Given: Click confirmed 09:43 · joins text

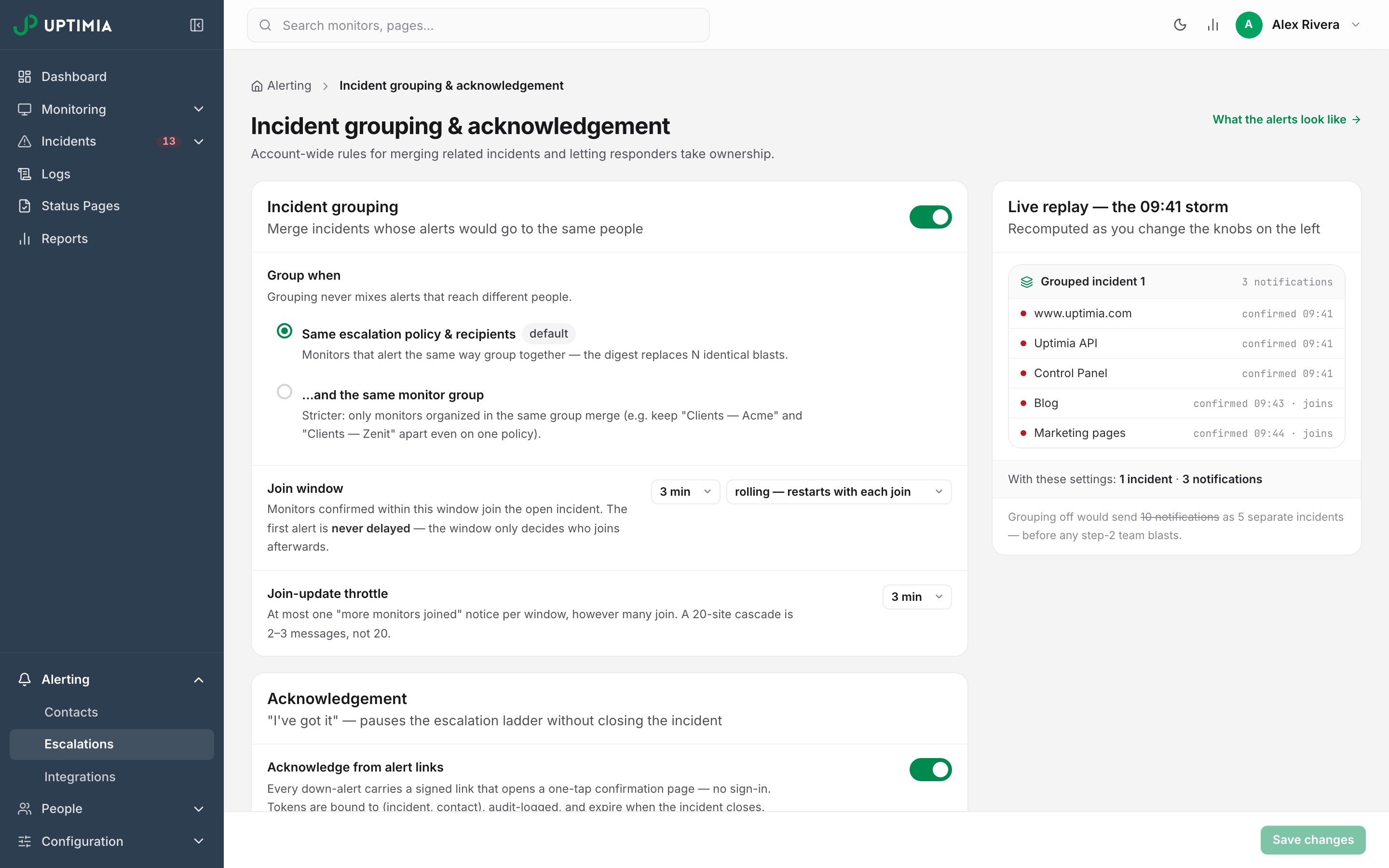Looking at the screenshot, I should click(1263, 404).
